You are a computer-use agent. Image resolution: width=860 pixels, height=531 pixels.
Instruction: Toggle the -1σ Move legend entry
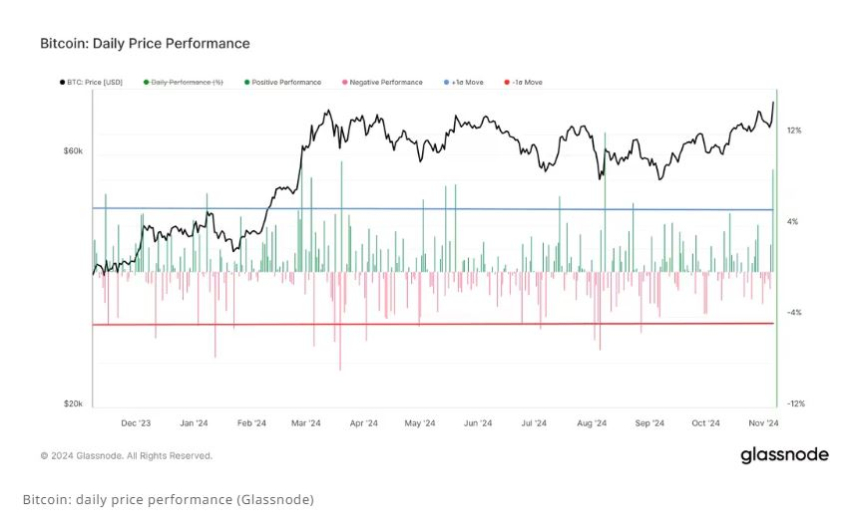click(523, 82)
